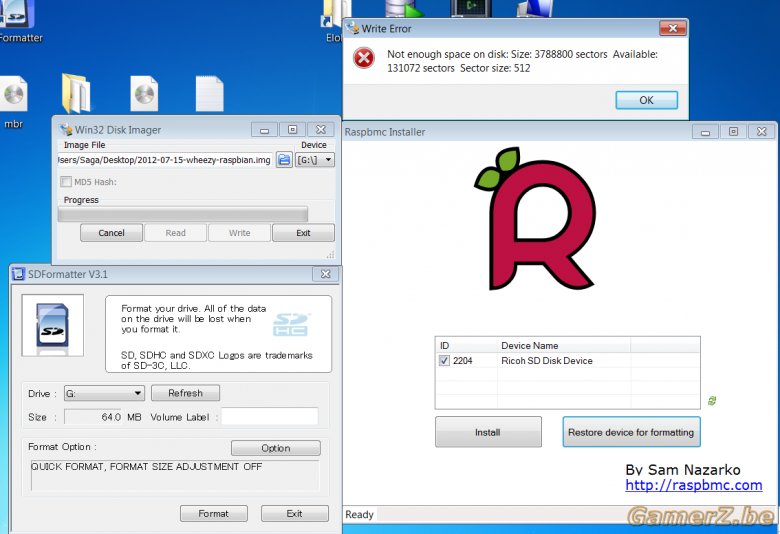Click Refresh in SDFormatter

pos(186,393)
